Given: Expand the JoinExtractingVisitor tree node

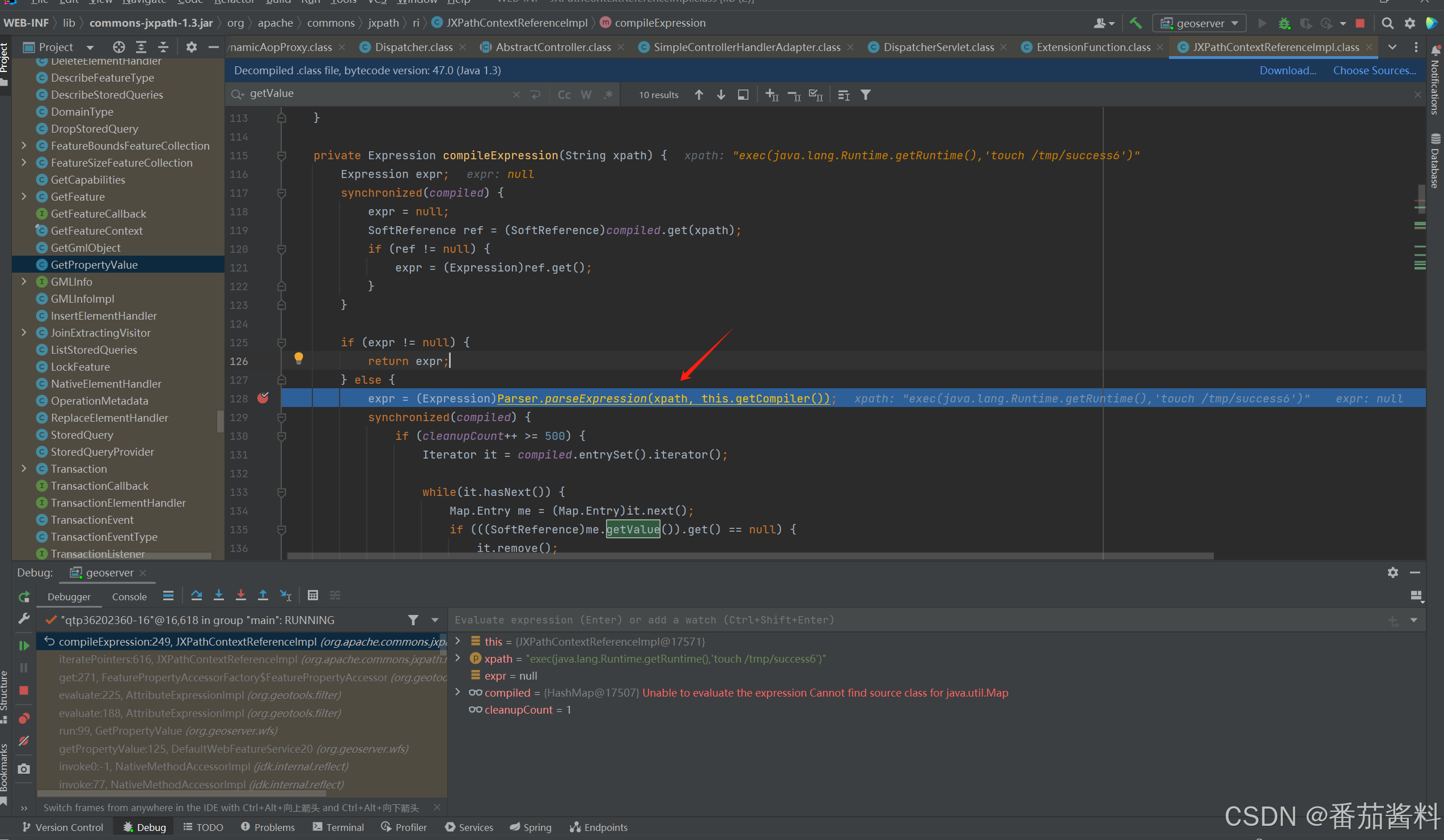Looking at the screenshot, I should point(23,332).
